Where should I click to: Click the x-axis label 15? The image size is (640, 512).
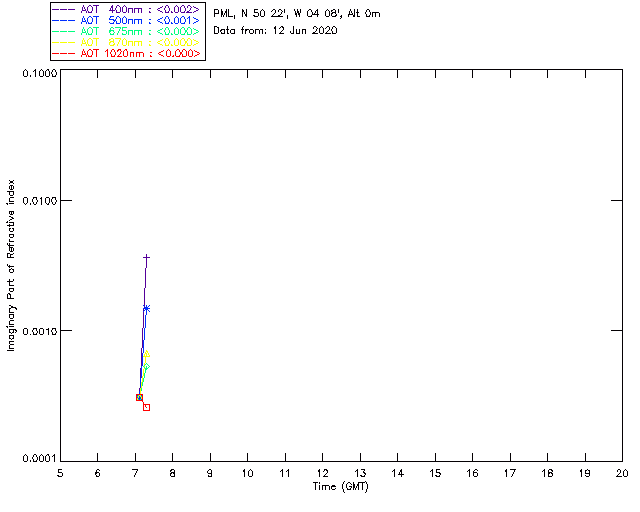(435, 473)
